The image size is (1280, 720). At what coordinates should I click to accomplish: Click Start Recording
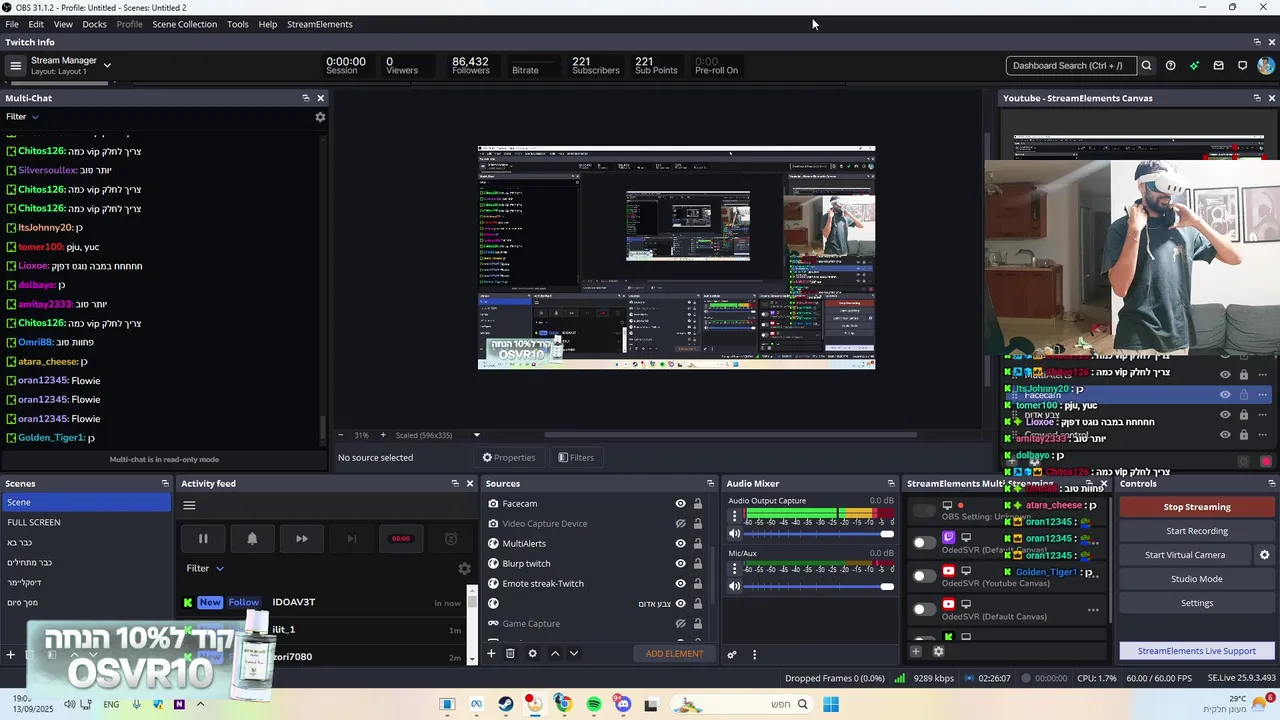point(1197,531)
